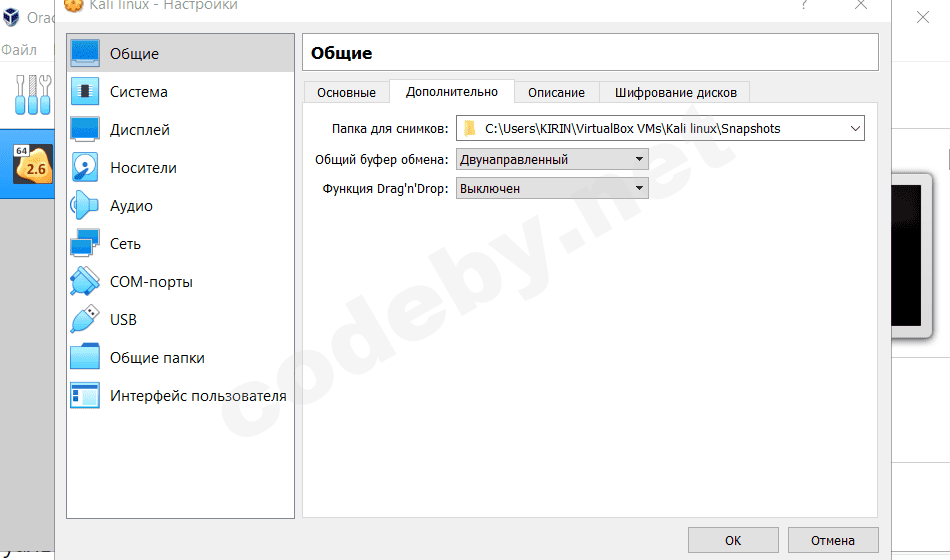Click the tools icon in VirtualBox Manager window

point(33,95)
